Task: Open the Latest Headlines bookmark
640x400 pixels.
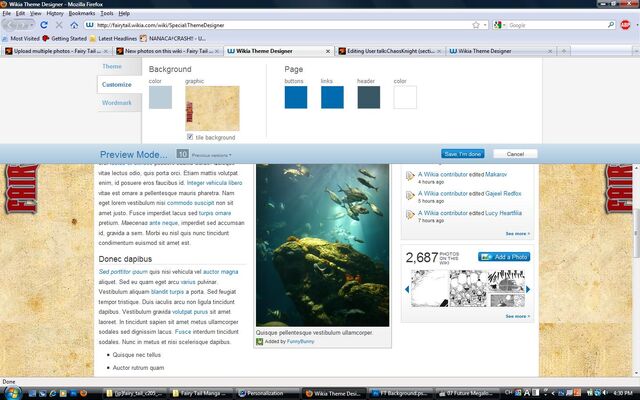Action: (x=113, y=38)
